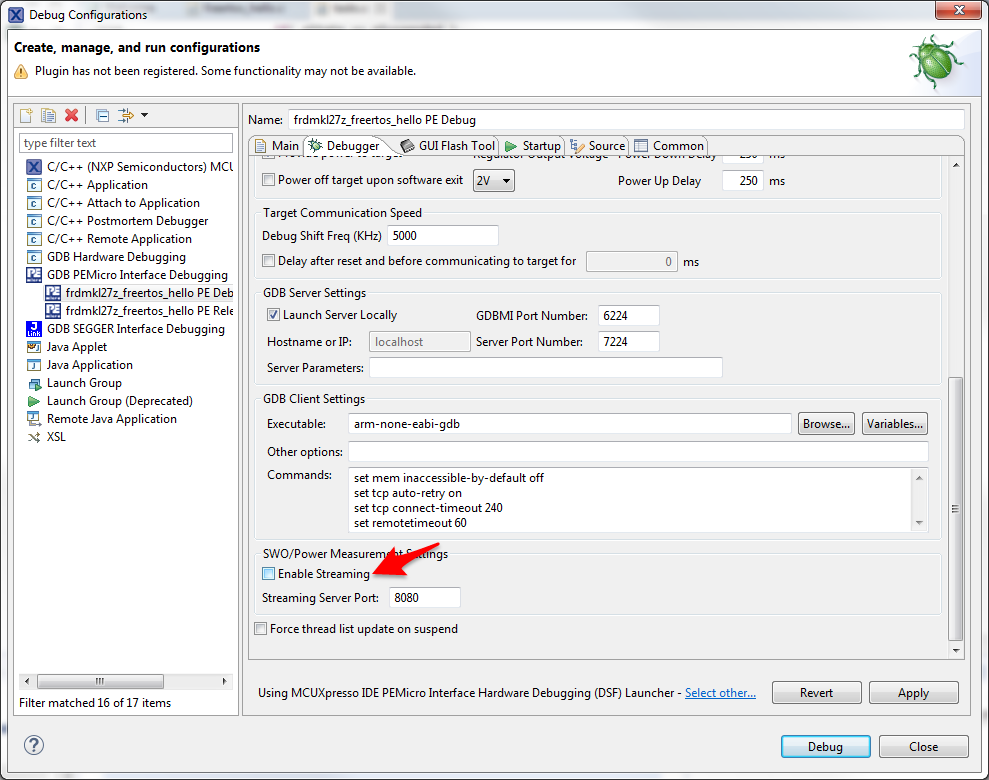Click the Other options field
The width and height of the screenshot is (989, 780).
[638, 451]
